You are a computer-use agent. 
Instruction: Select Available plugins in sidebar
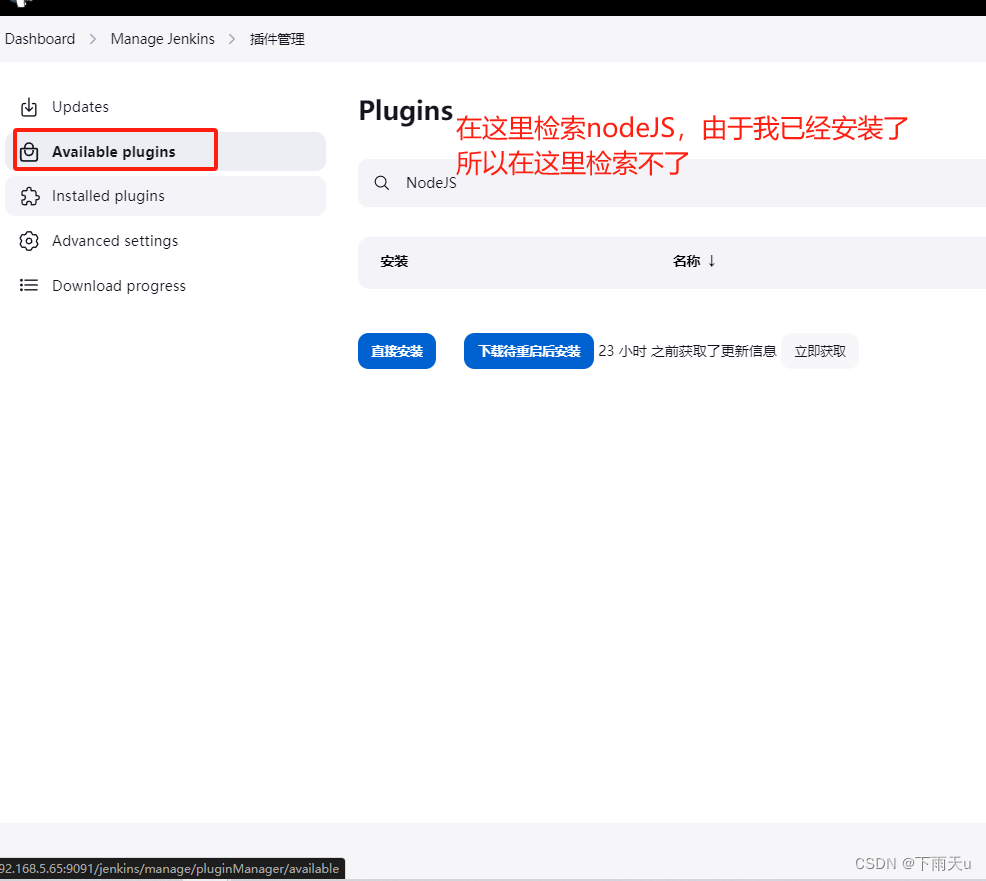click(x=165, y=152)
